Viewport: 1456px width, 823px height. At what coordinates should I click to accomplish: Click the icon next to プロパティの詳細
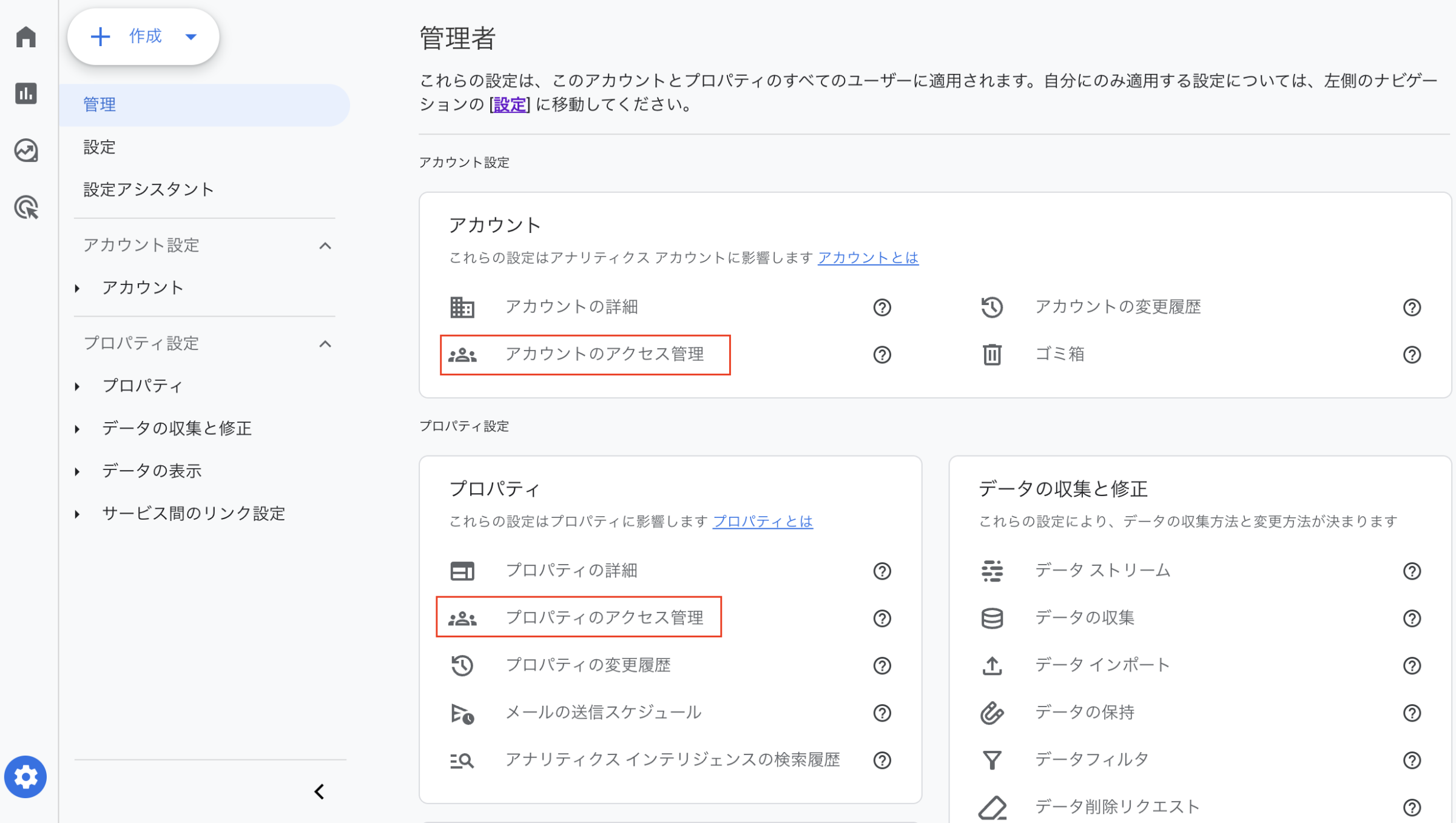coord(462,571)
